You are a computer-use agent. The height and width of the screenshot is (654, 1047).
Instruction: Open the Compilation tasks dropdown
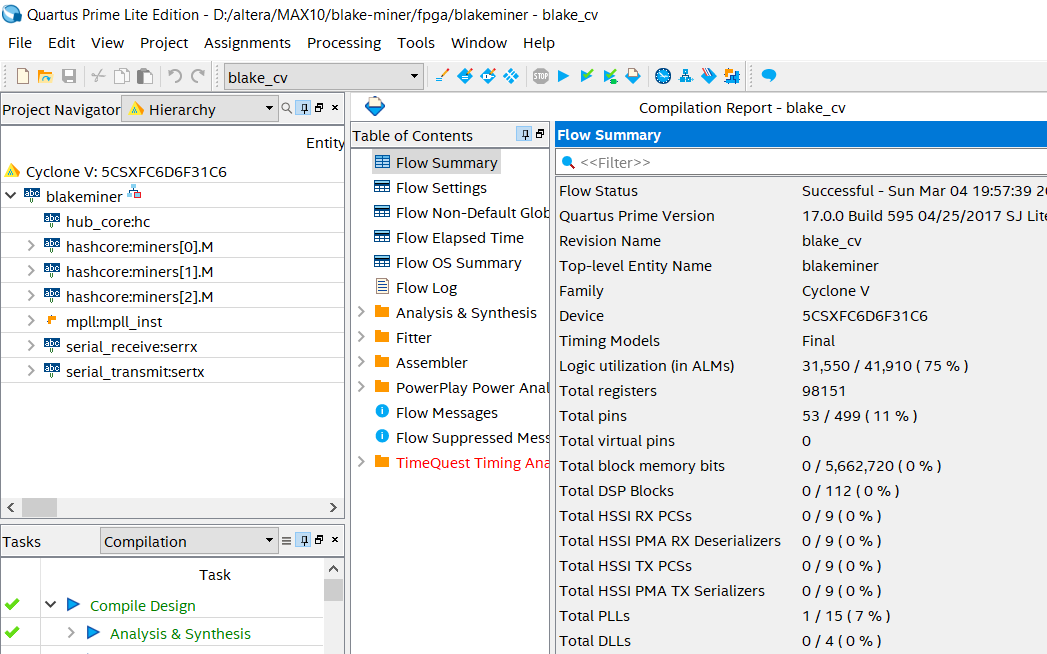[269, 540]
